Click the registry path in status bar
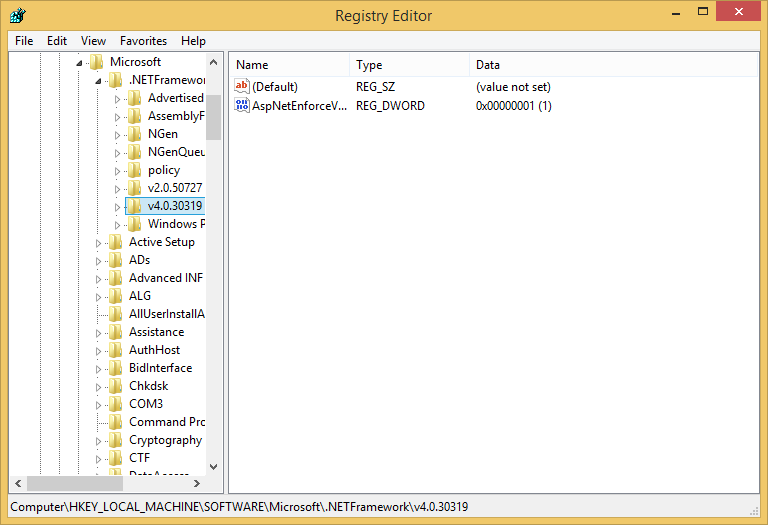Viewport: 768px width, 525px height. click(239, 506)
